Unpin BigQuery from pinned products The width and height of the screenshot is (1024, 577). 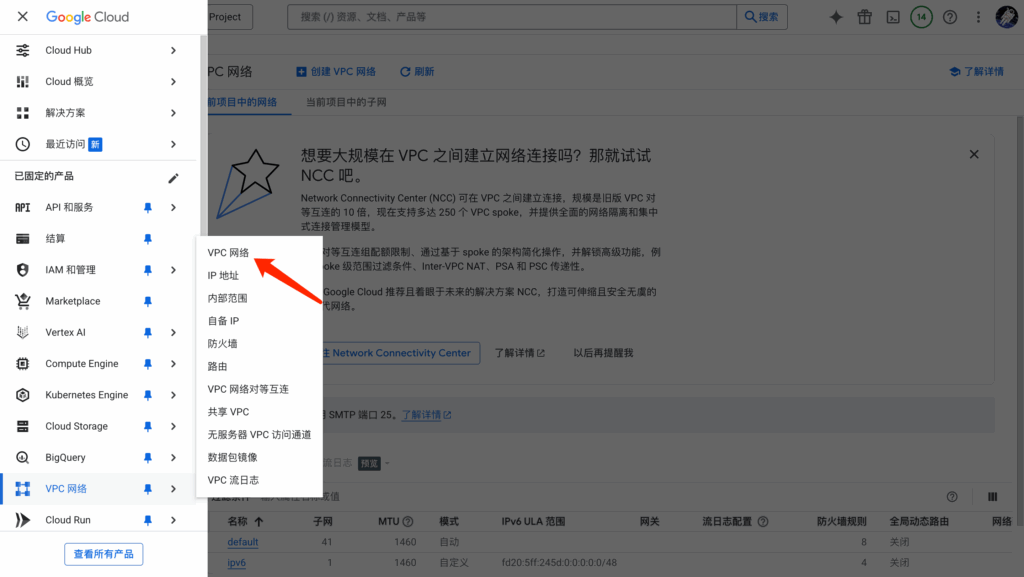[x=148, y=458]
